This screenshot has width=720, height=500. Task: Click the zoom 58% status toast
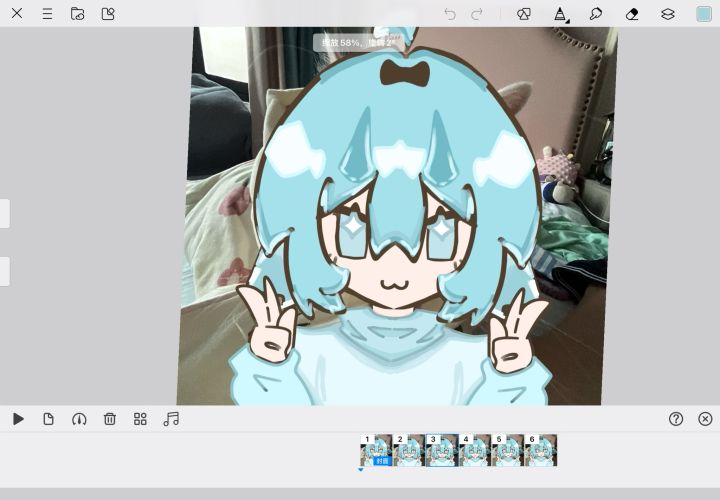pos(358,43)
